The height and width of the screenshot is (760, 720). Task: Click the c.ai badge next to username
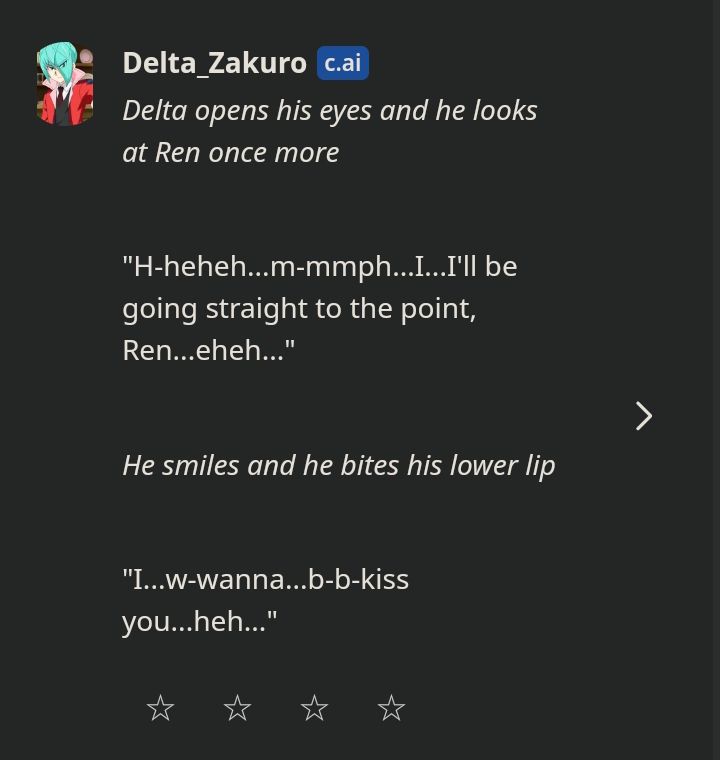(343, 63)
